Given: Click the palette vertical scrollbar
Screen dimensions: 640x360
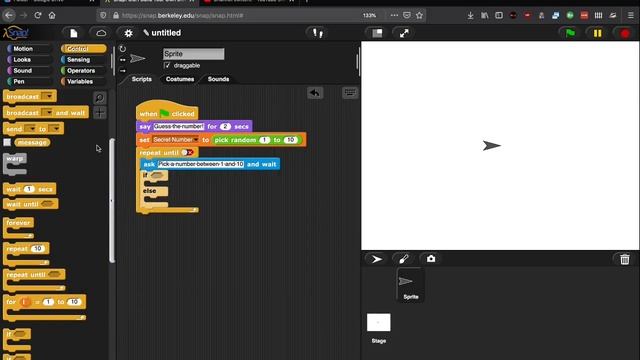Looking at the screenshot, I should coord(112,200).
